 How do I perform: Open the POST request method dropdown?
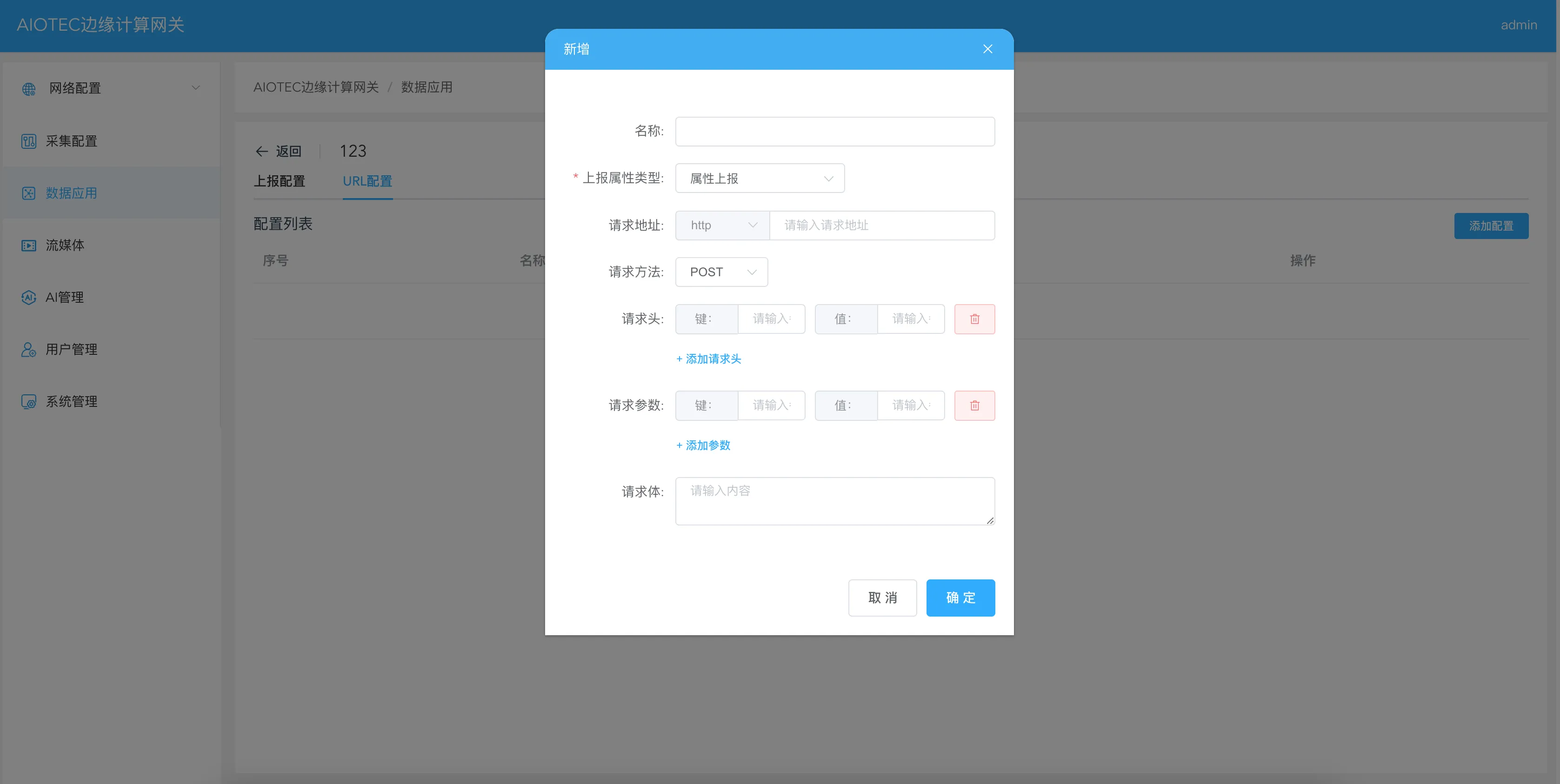click(720, 272)
